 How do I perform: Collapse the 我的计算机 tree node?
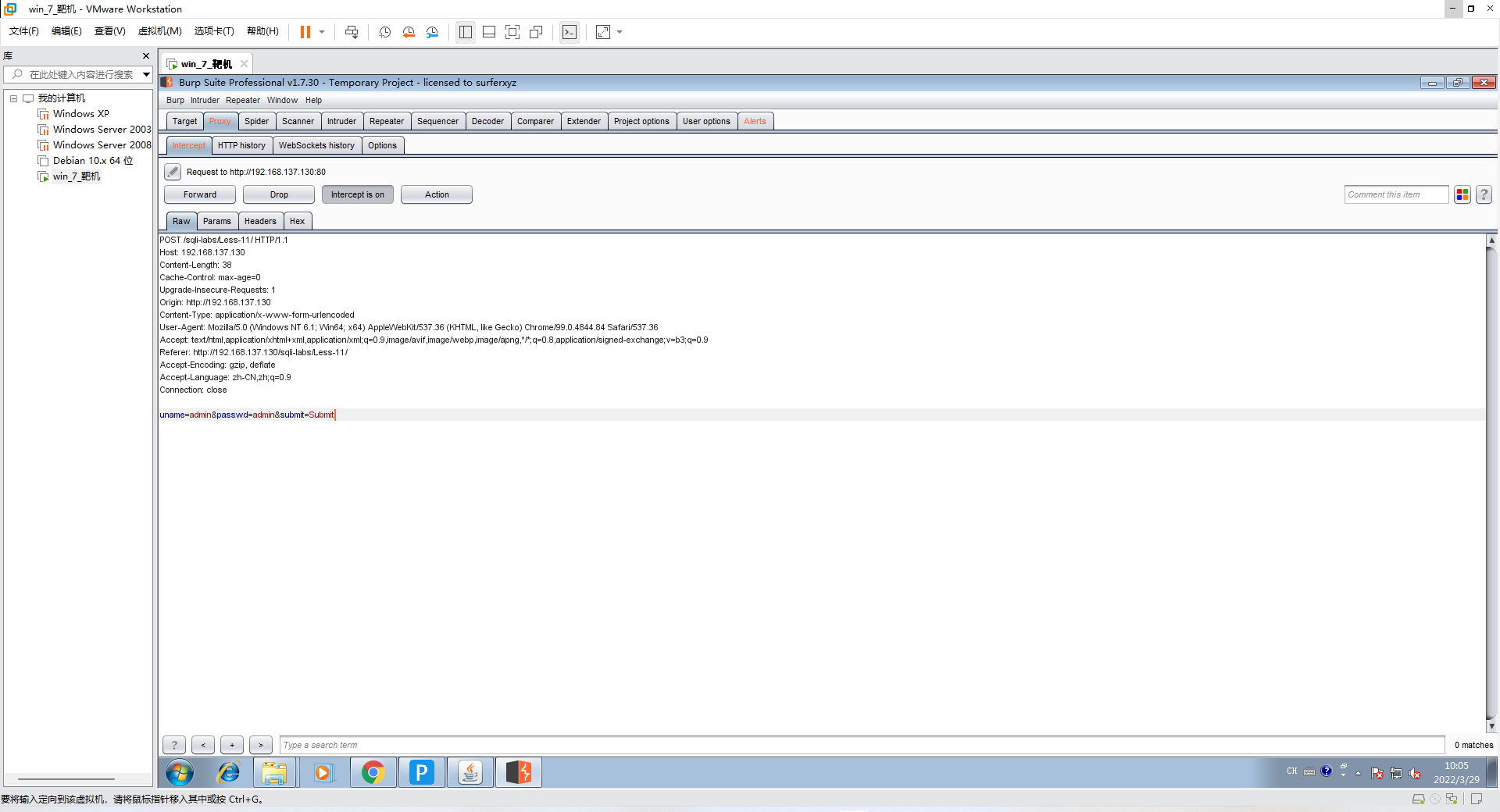pos(13,98)
